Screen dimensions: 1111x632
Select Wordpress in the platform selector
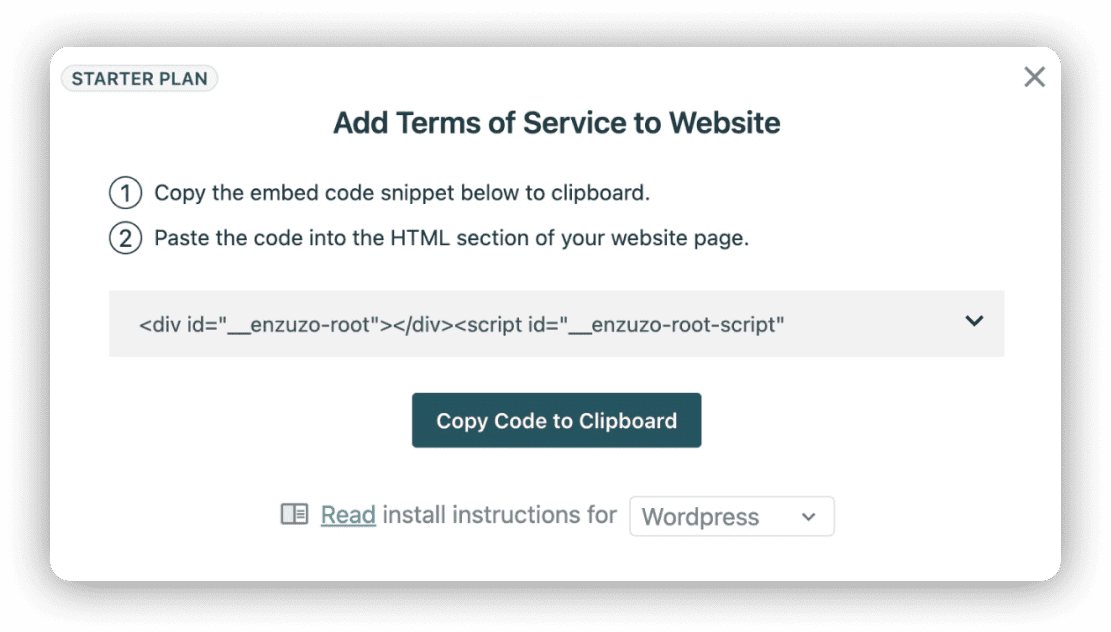coord(731,516)
